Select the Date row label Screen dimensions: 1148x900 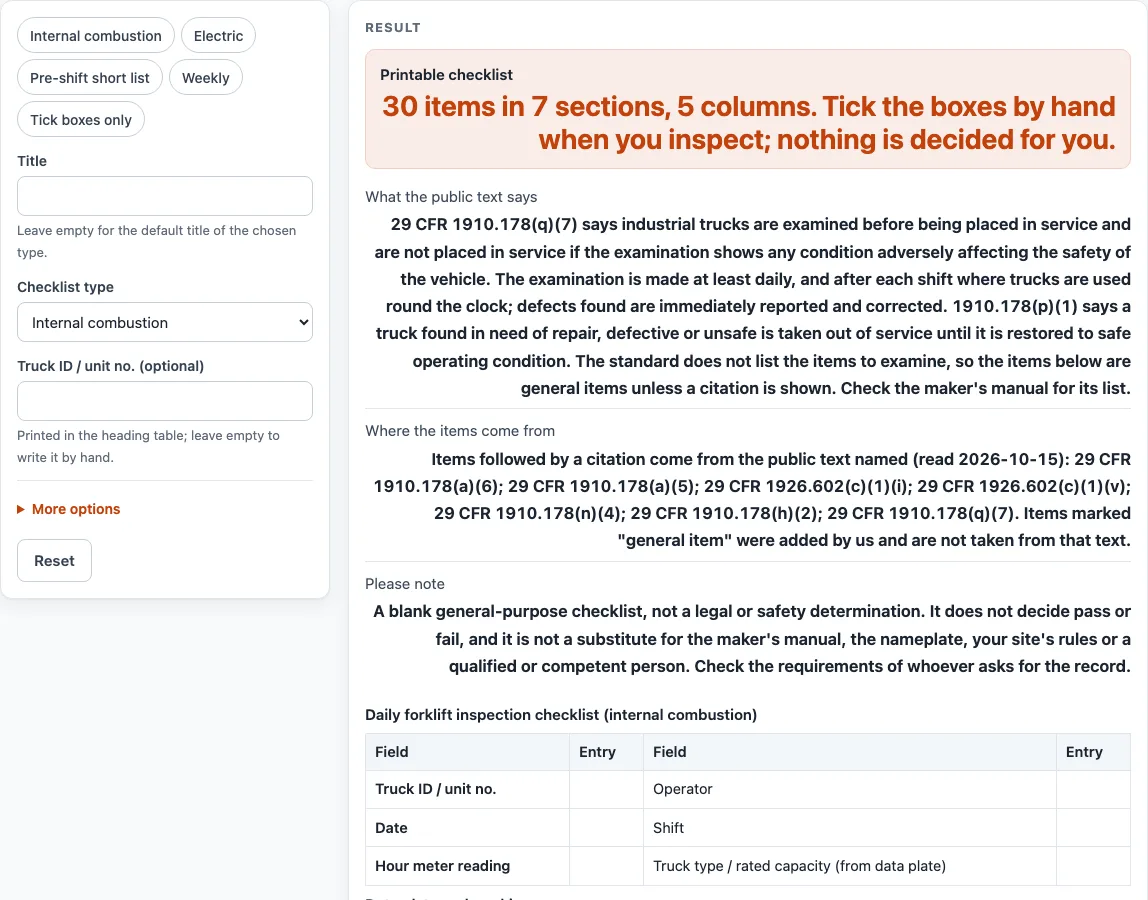pos(467,828)
